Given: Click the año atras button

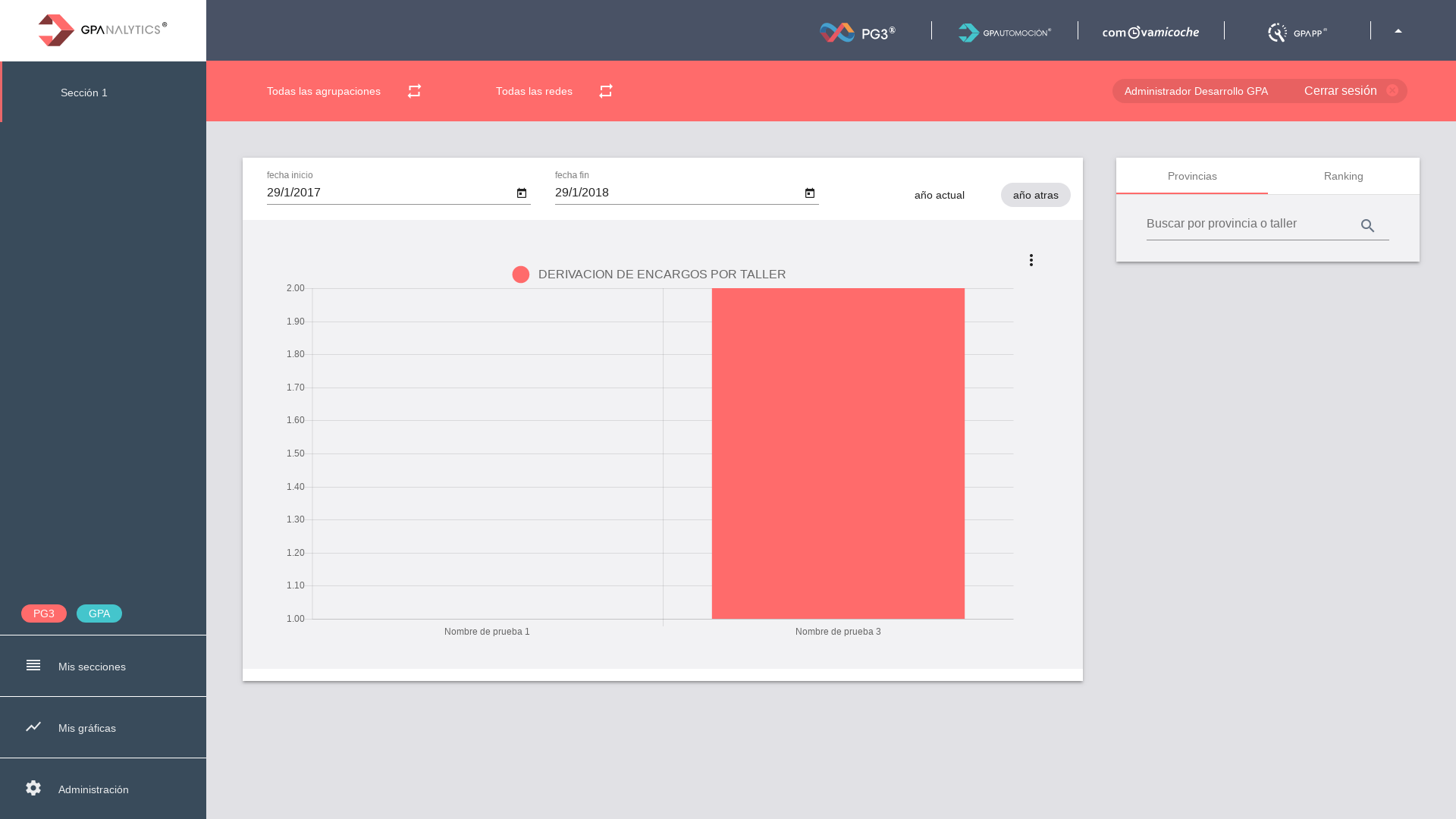Looking at the screenshot, I should (x=1035, y=195).
